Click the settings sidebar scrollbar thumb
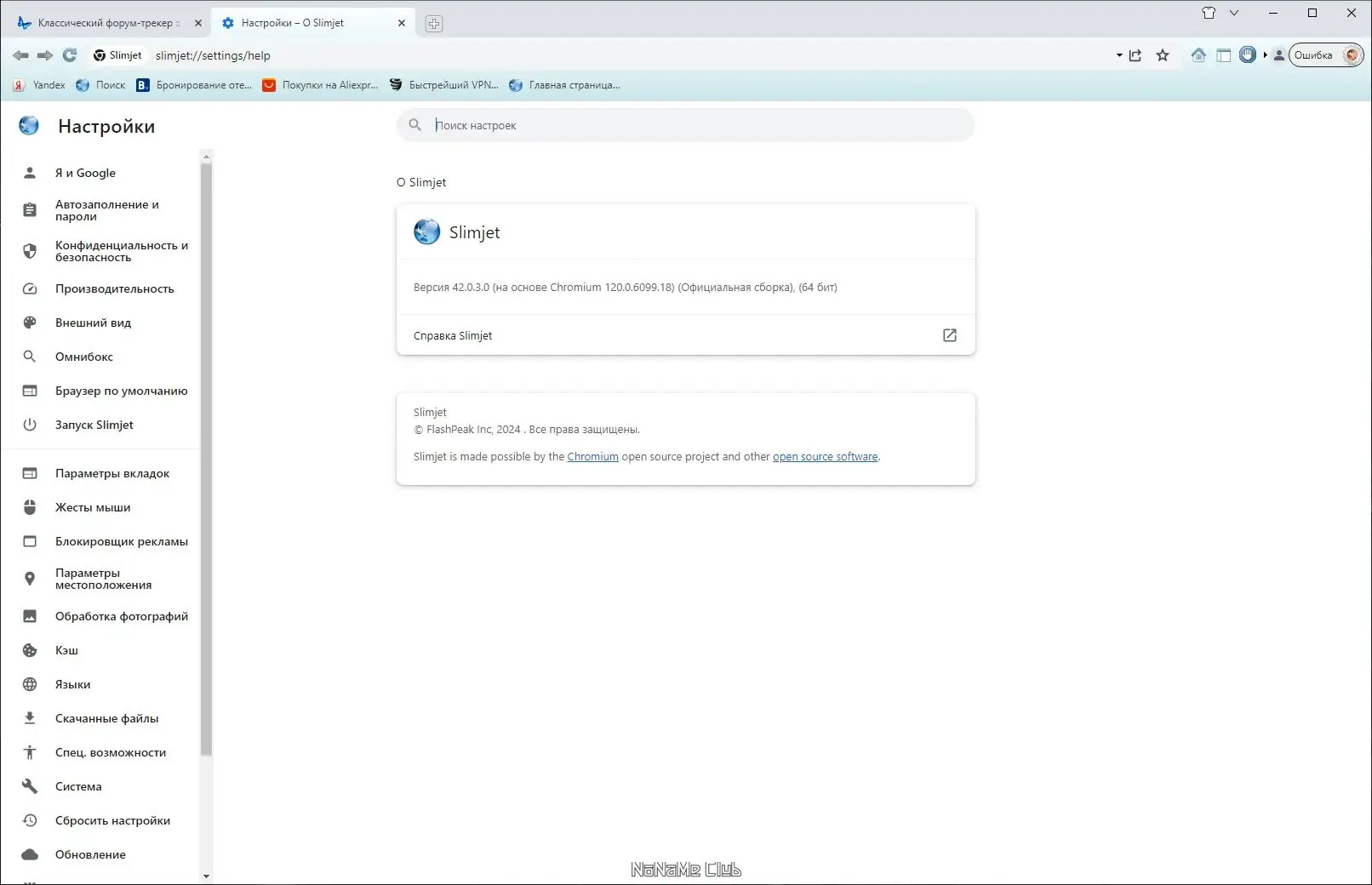1372x885 pixels. 206,459
